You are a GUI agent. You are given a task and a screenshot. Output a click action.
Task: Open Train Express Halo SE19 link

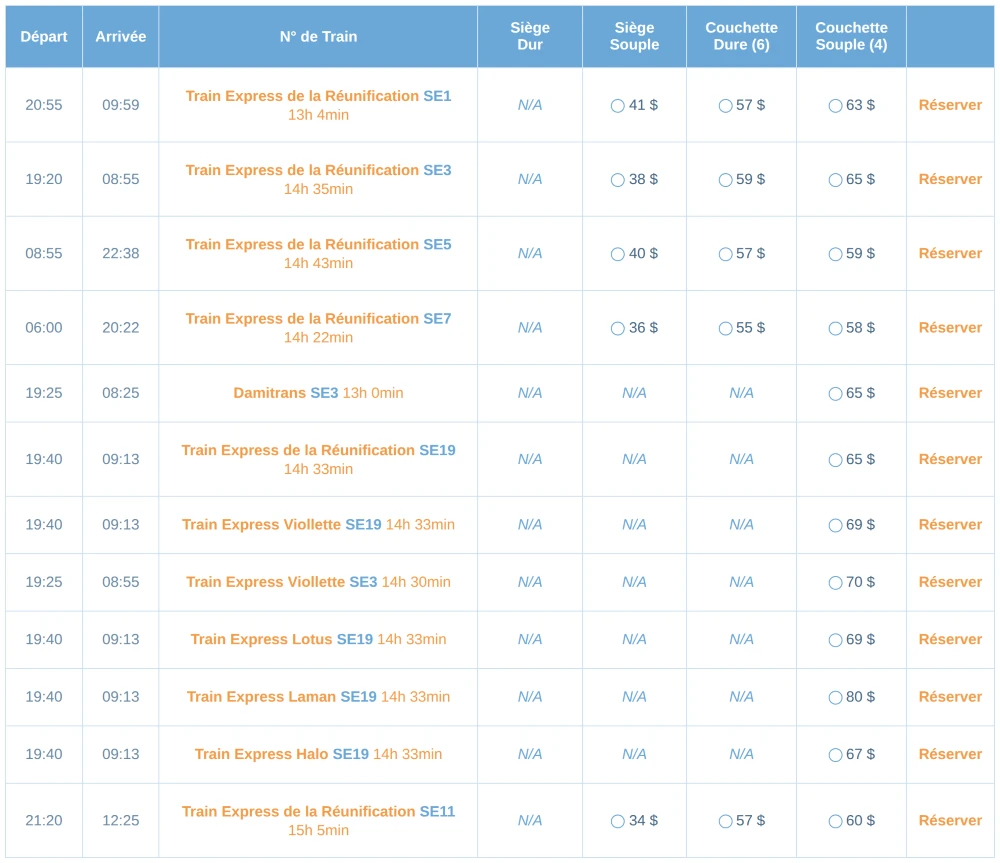click(318, 754)
